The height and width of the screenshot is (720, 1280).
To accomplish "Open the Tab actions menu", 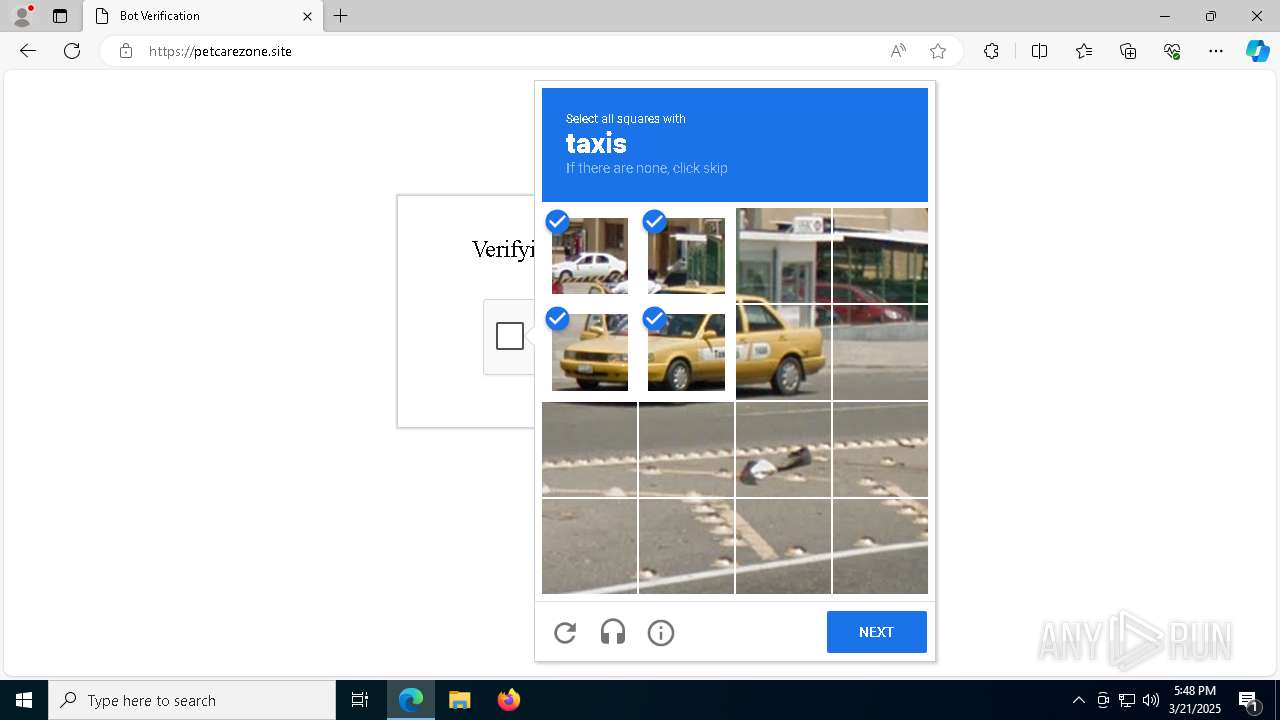I will (x=60, y=16).
